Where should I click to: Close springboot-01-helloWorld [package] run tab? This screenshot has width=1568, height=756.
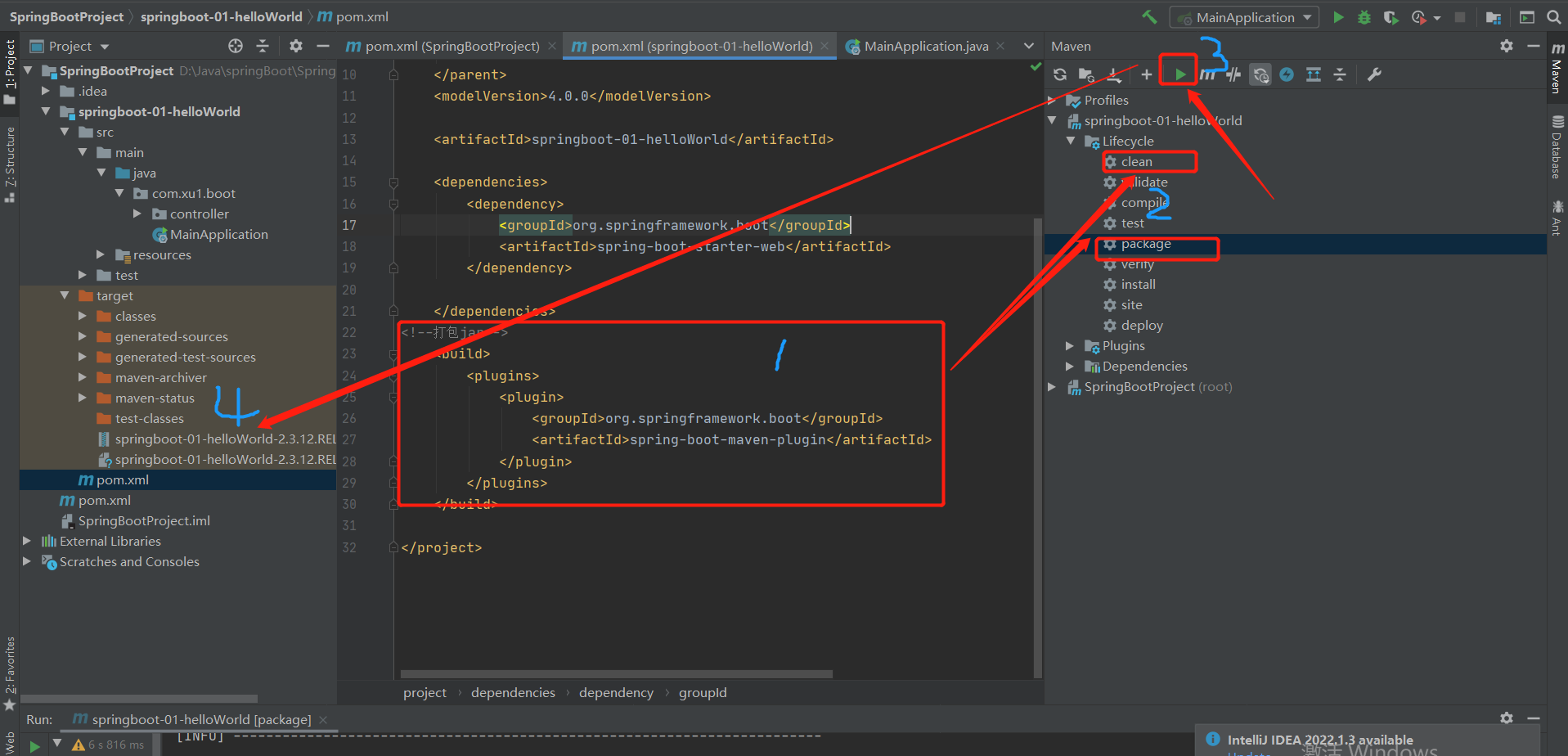[323, 720]
